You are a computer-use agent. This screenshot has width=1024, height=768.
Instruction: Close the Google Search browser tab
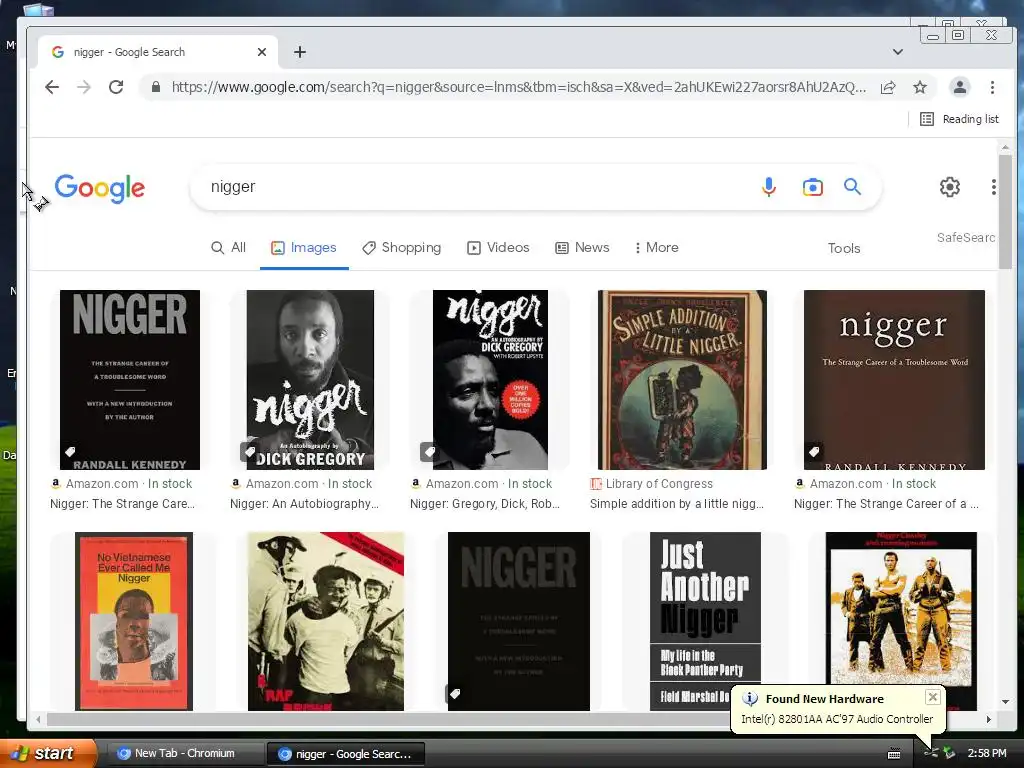pyautogui.click(x=262, y=52)
